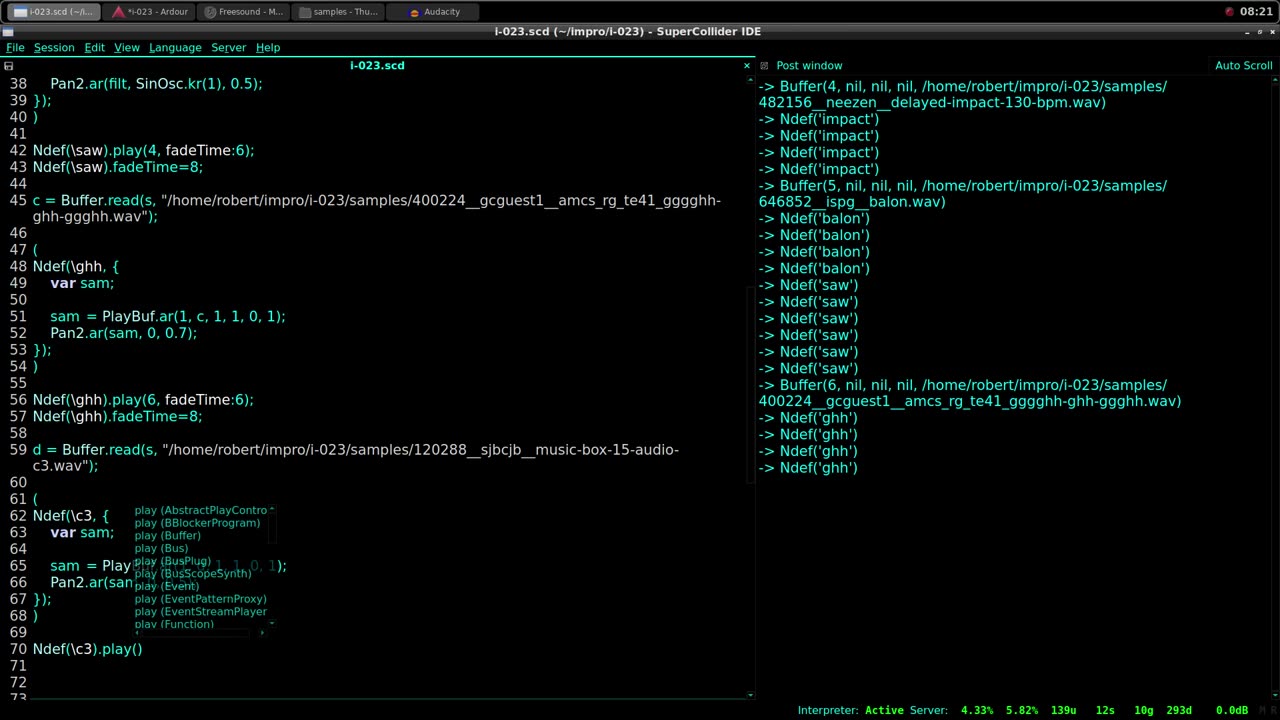Choose play (BBlockerProgram) autocomplete entry
The width and height of the screenshot is (1280, 720).
click(197, 523)
